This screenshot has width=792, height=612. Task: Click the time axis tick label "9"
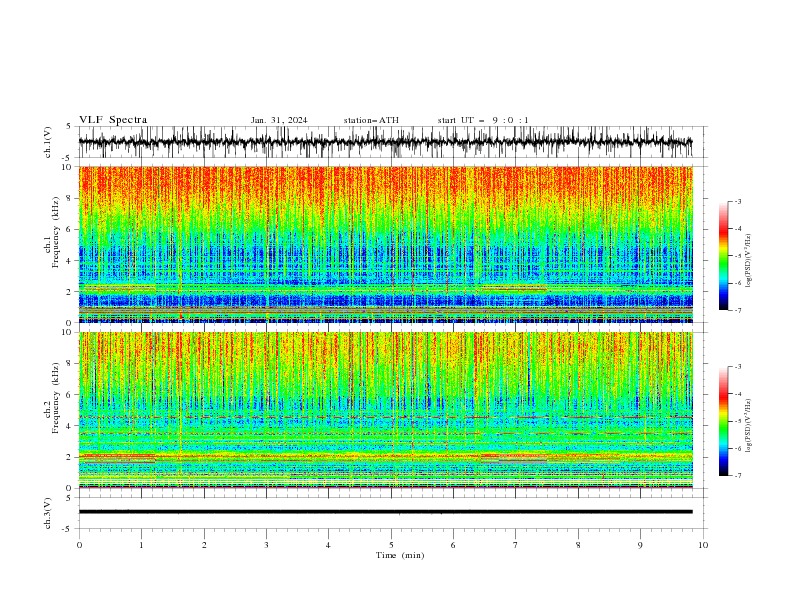tap(640, 545)
